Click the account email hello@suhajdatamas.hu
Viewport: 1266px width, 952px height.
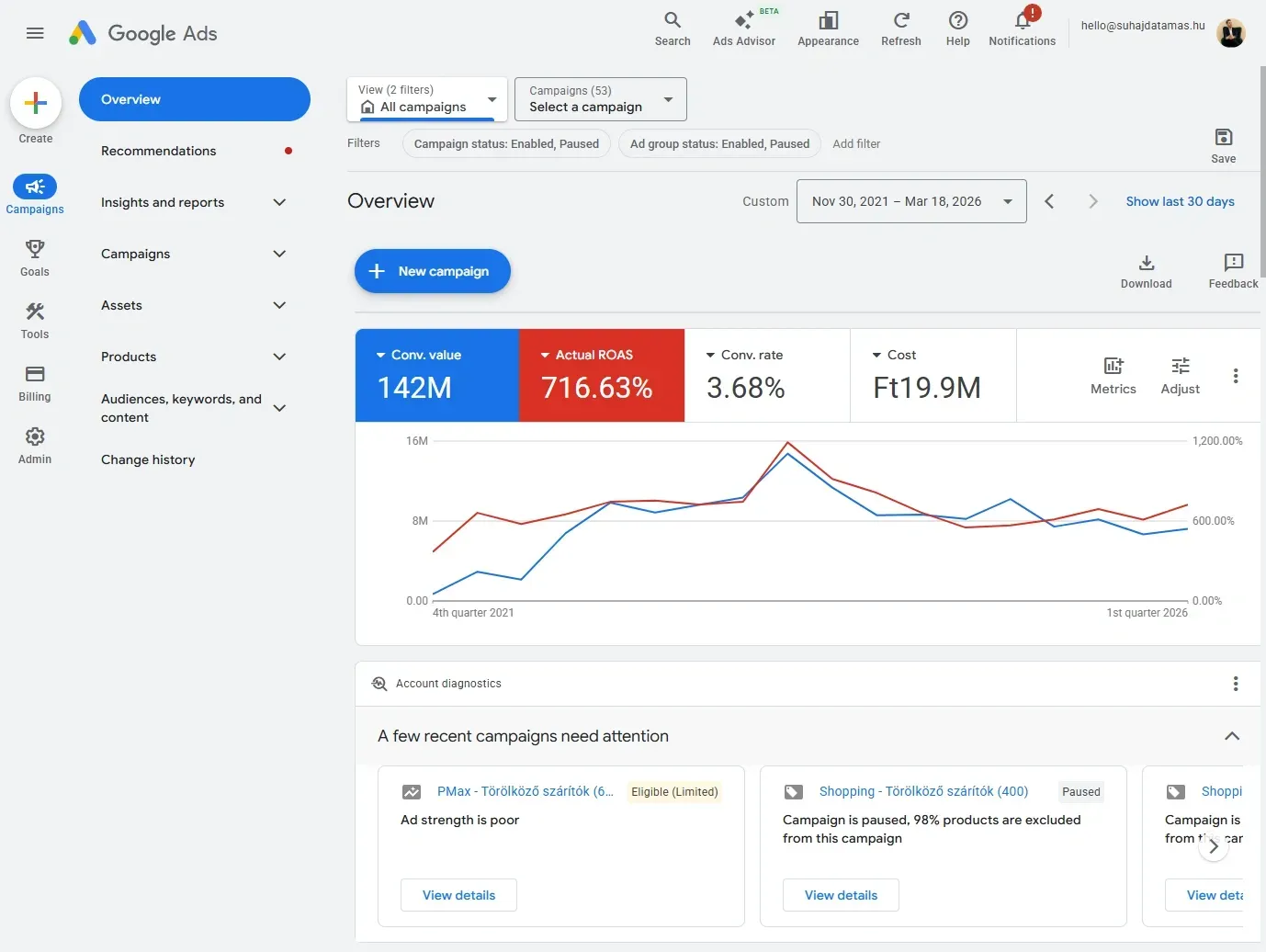[1143, 26]
